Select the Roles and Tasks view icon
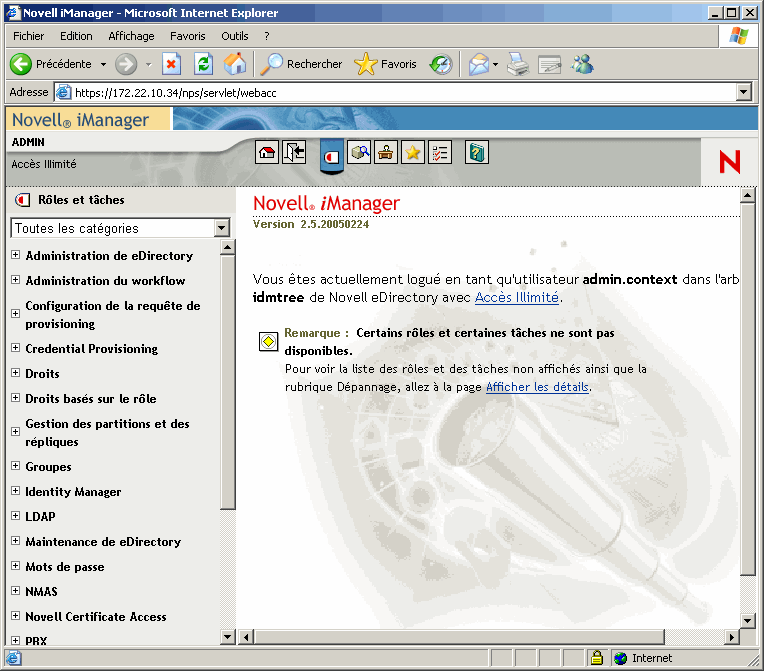Image resolution: width=764 pixels, height=671 pixels. click(332, 156)
